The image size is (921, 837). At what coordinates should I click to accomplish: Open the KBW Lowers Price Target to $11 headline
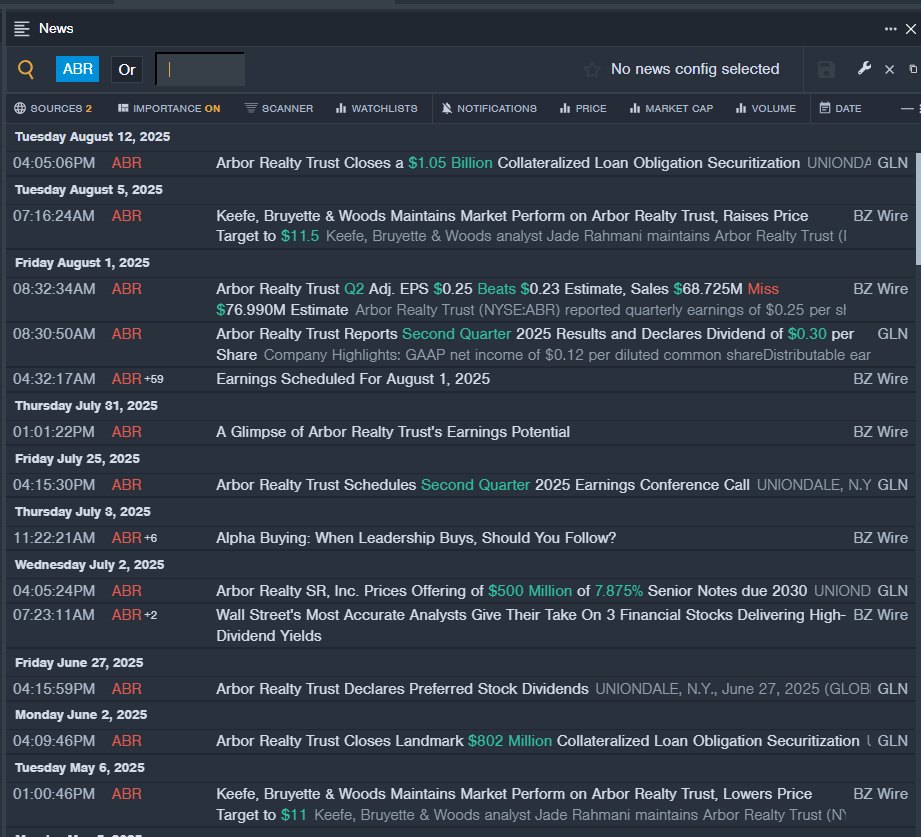click(514, 804)
